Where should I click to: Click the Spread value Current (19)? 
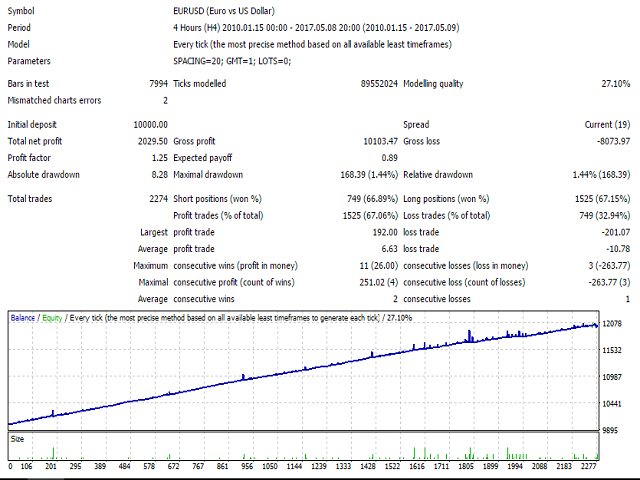[x=603, y=124]
